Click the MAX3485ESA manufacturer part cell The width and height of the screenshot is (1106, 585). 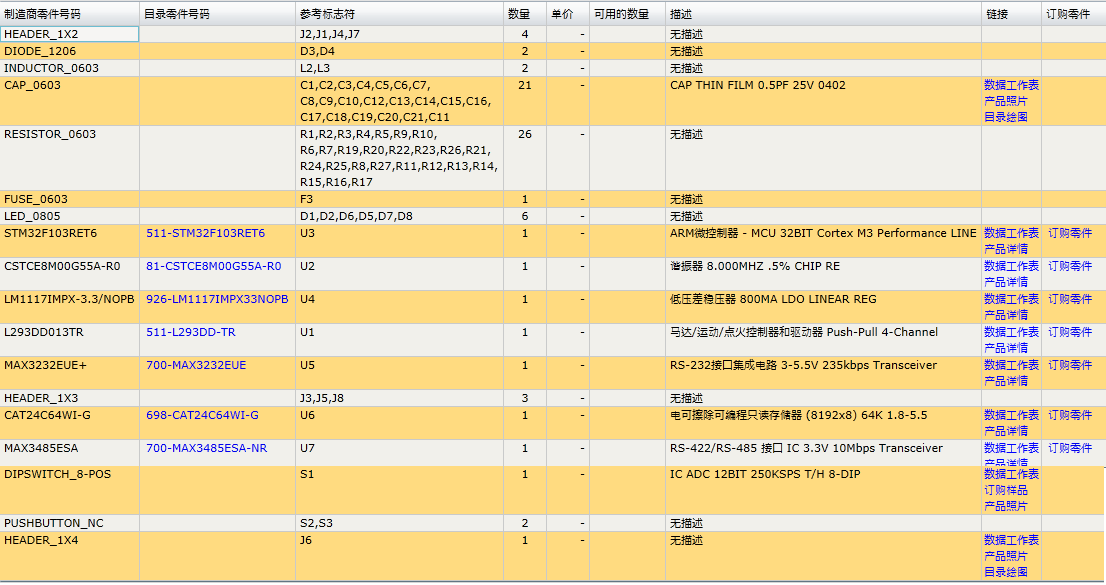click(70, 453)
